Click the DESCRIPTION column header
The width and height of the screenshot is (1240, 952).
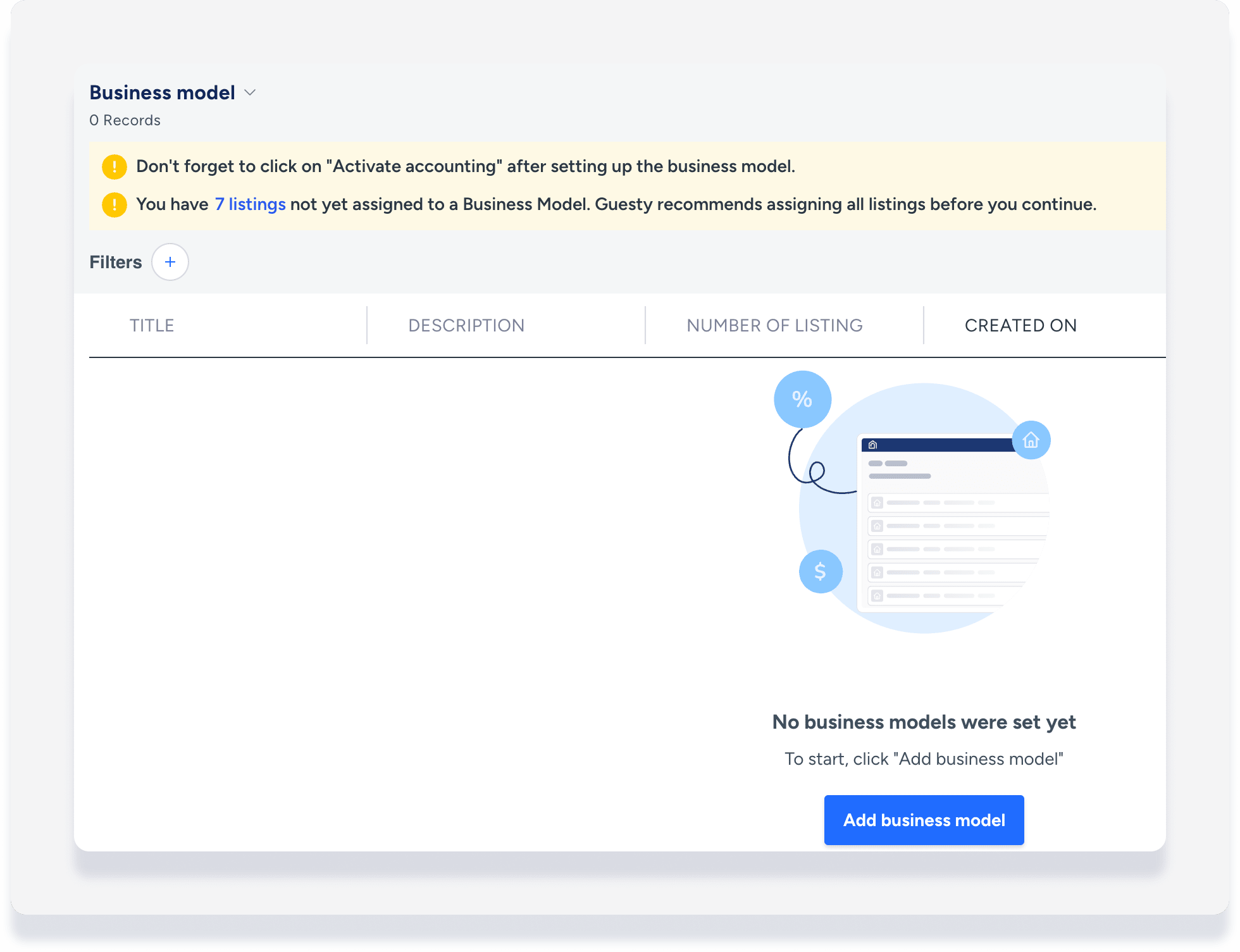click(466, 325)
